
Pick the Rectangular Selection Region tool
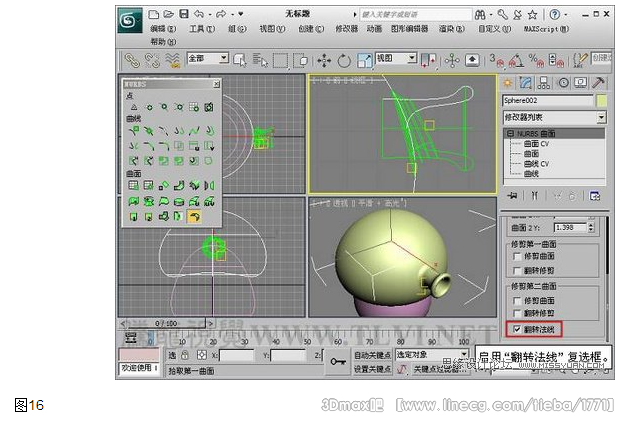click(x=280, y=61)
